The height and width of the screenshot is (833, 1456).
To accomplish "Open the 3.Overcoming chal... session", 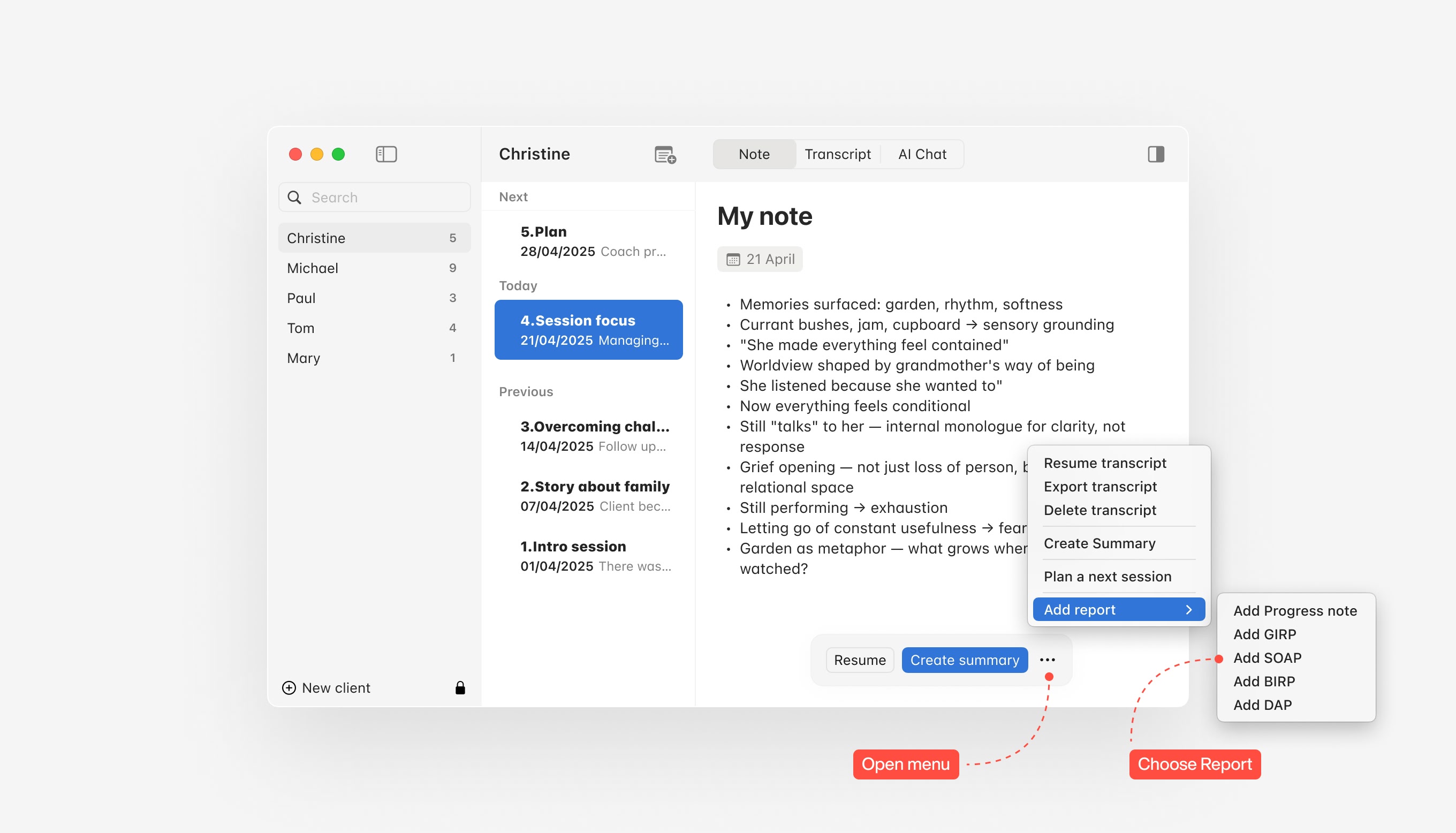I will [x=594, y=436].
